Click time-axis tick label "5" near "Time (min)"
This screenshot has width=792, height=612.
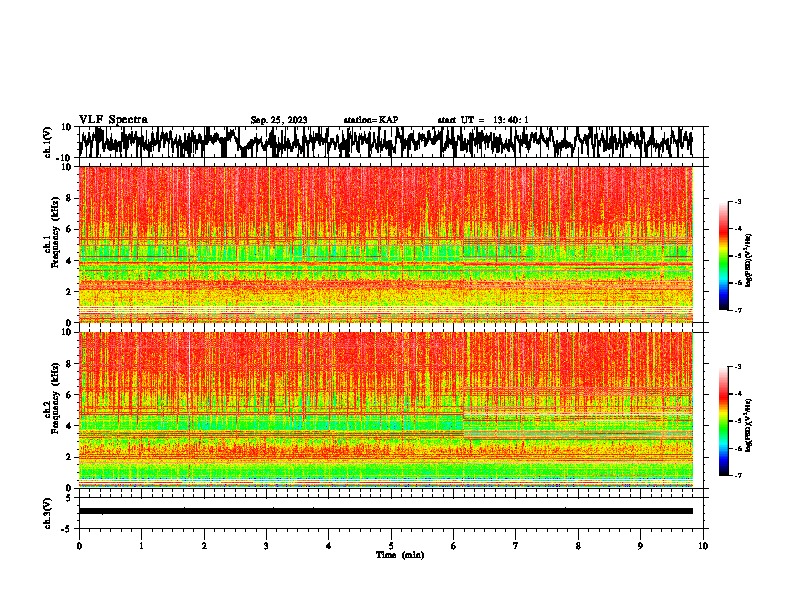pyautogui.click(x=391, y=546)
